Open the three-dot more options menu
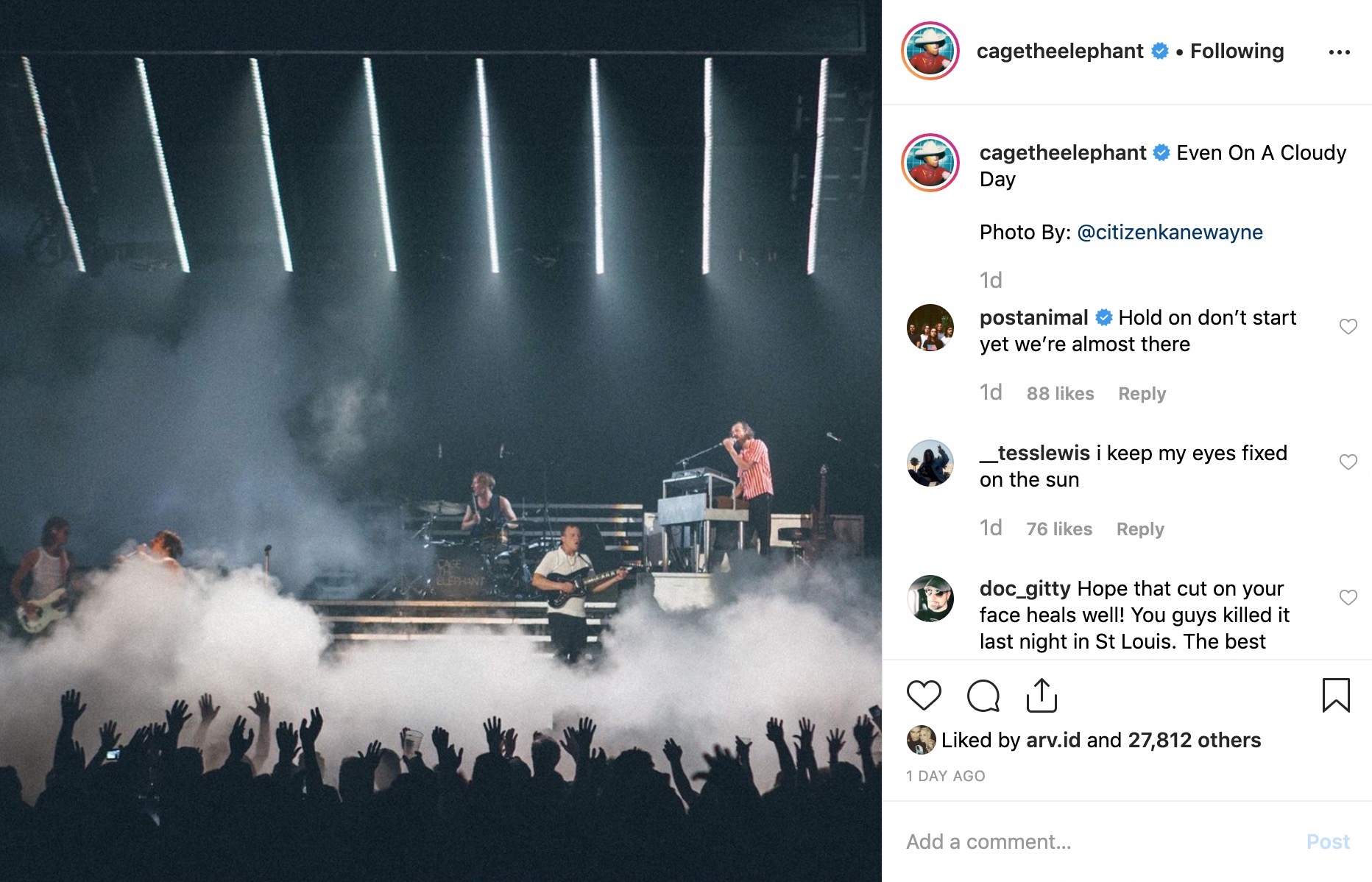 pyautogui.click(x=1339, y=52)
